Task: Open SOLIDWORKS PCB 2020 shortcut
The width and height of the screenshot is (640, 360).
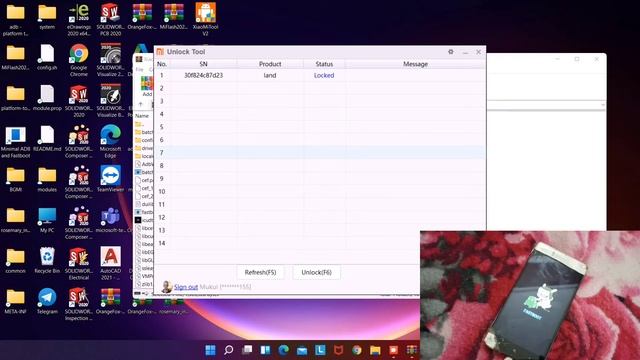Action: 110,19
